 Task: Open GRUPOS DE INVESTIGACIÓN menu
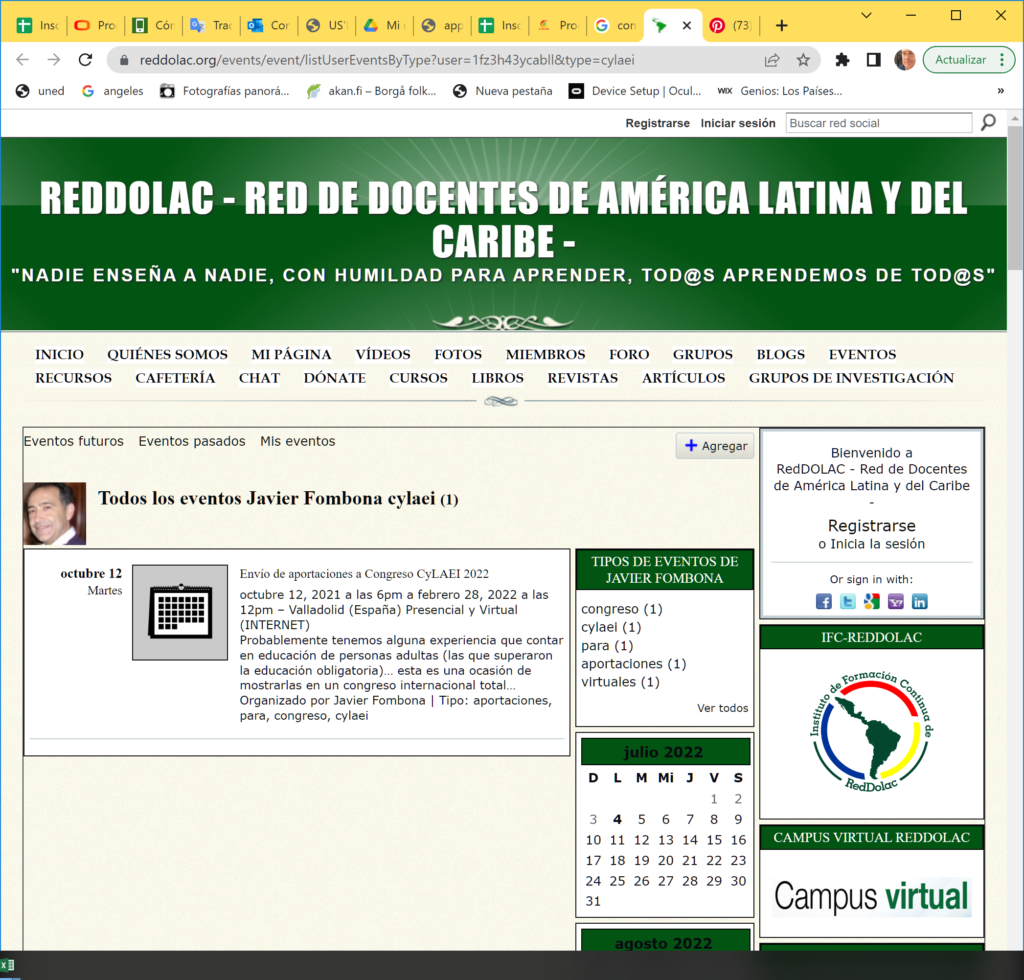pos(851,378)
